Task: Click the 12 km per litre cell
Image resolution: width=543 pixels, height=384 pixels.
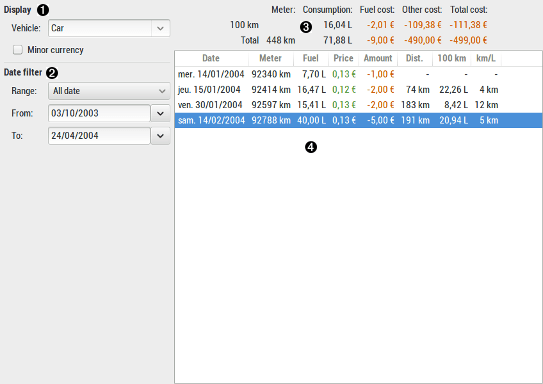Action: click(487, 105)
